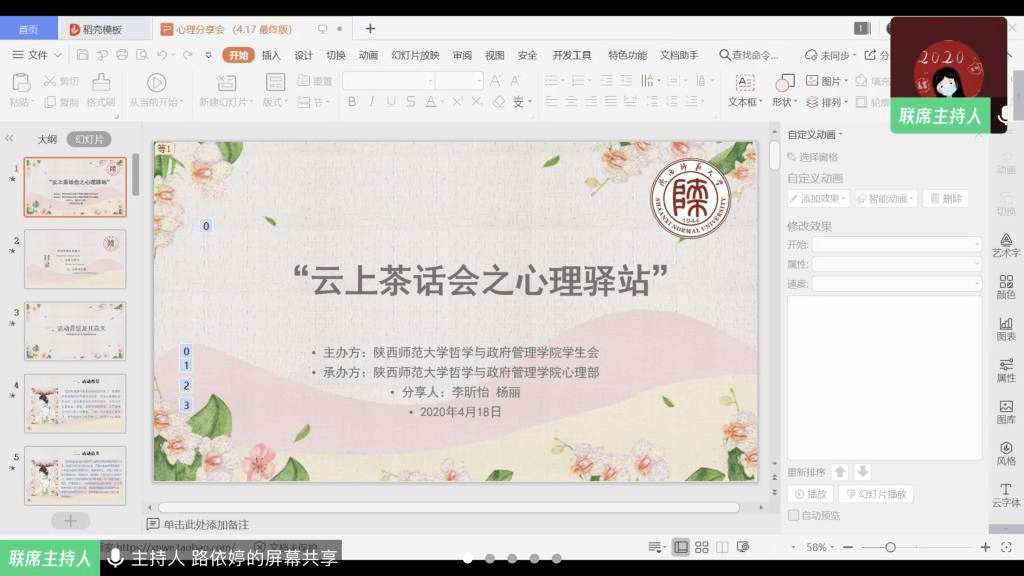This screenshot has width=1024, height=576.
Task: Click the Slide Show play button in panel
Action: [876, 494]
